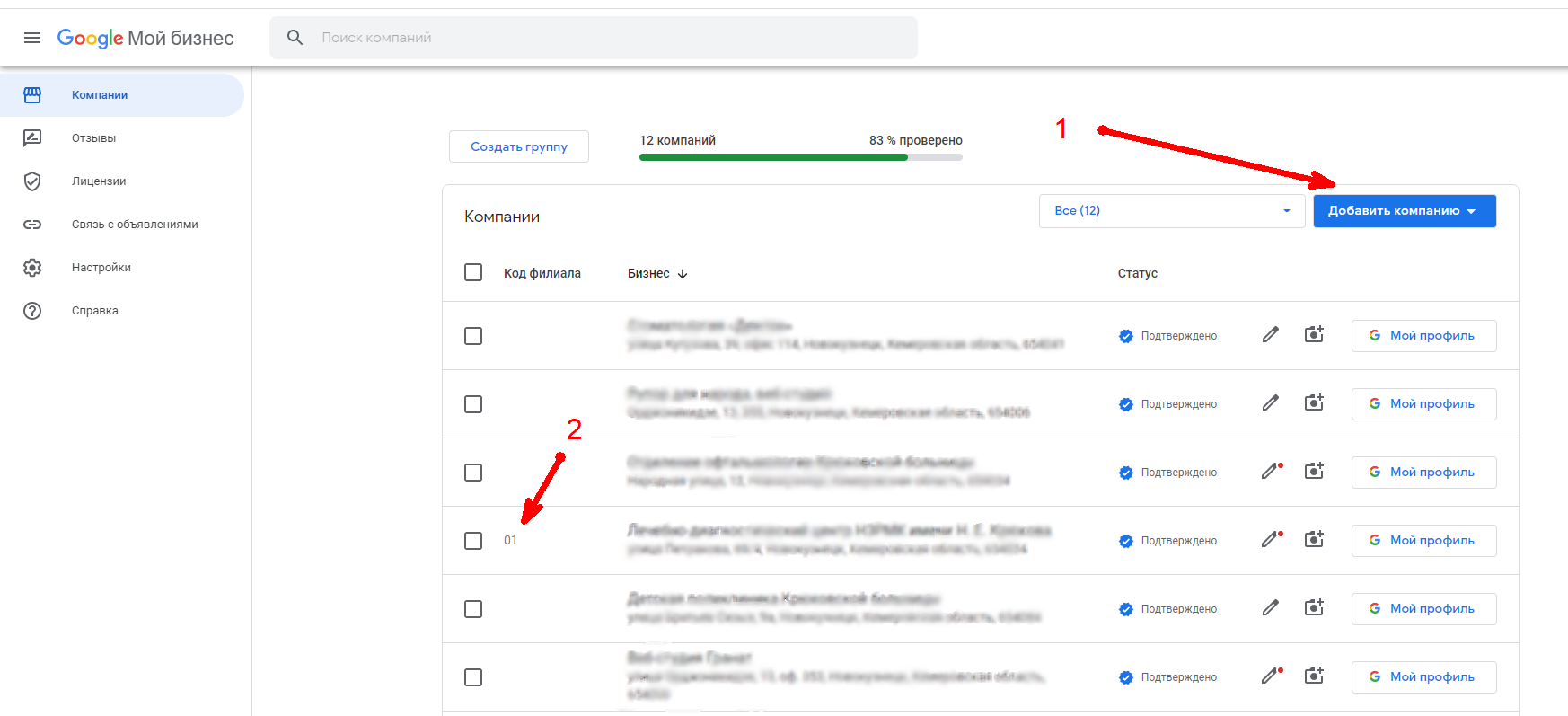Open pencil editor in third company row

coord(1272,471)
